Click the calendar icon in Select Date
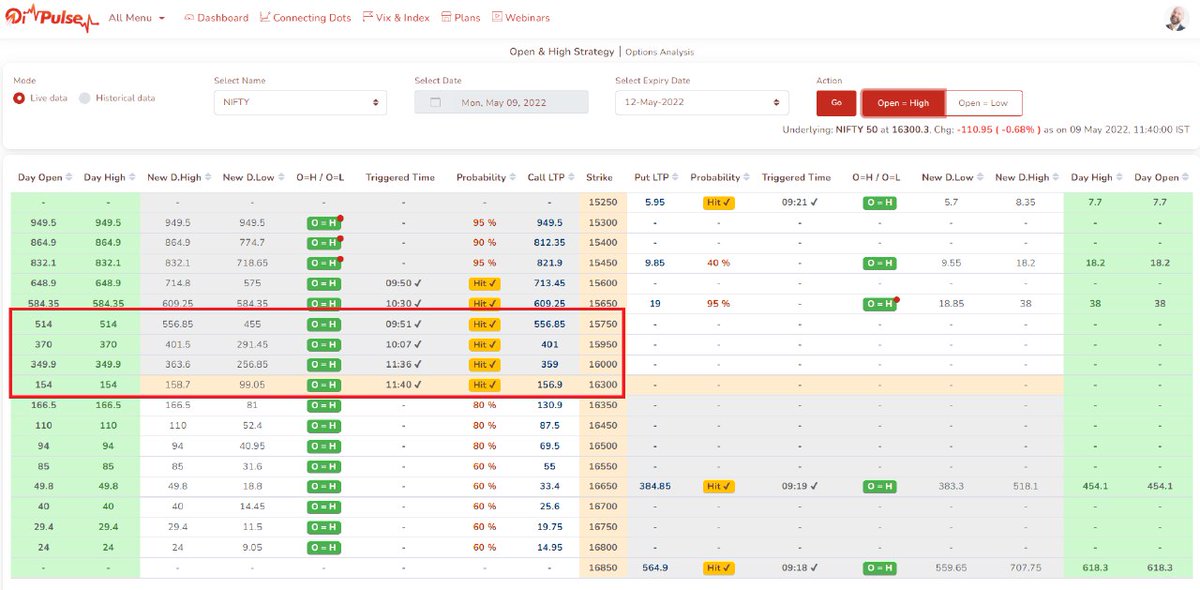Image resolution: width=1200 pixels, height=590 pixels. (435, 103)
